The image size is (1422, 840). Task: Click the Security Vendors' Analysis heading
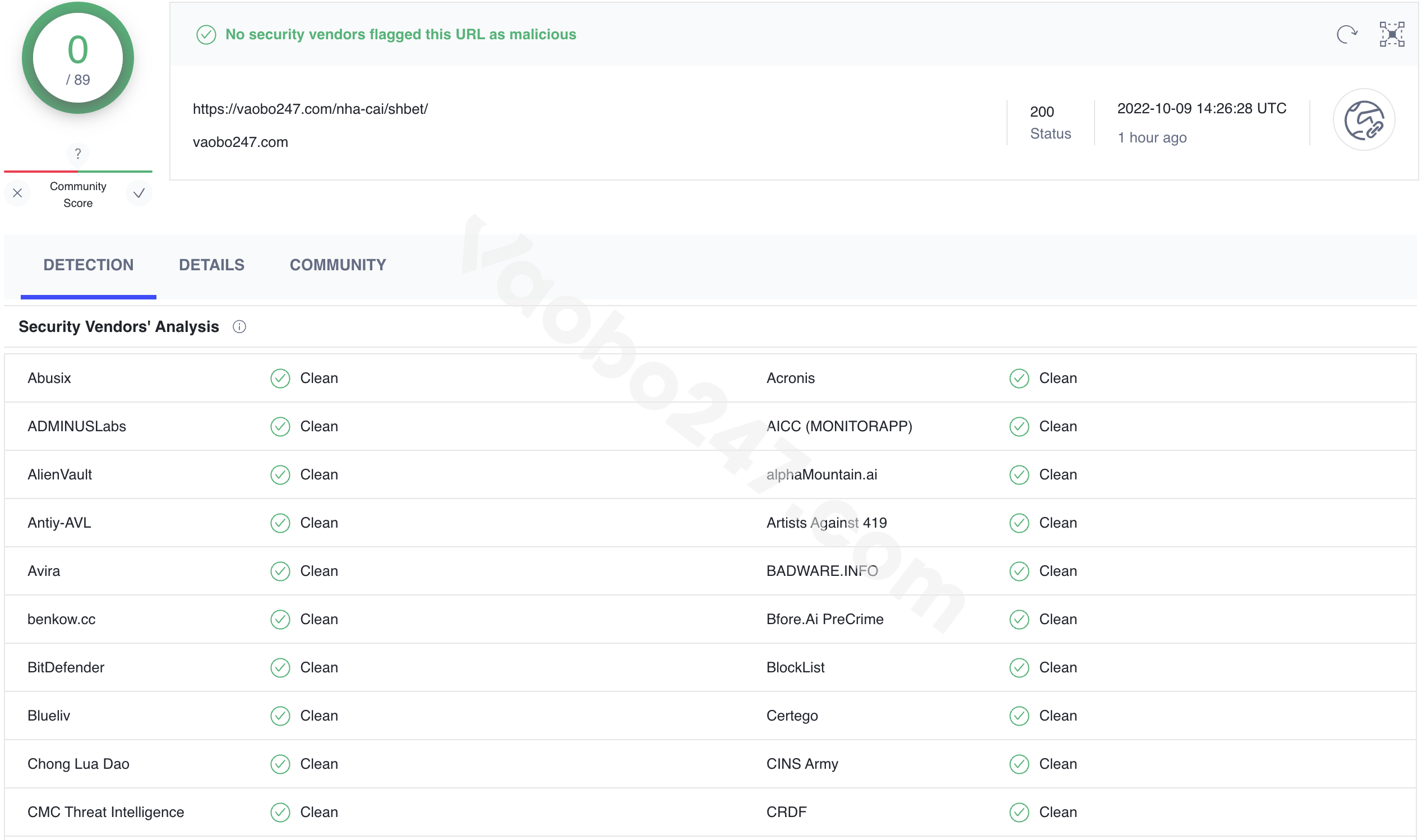[119, 326]
